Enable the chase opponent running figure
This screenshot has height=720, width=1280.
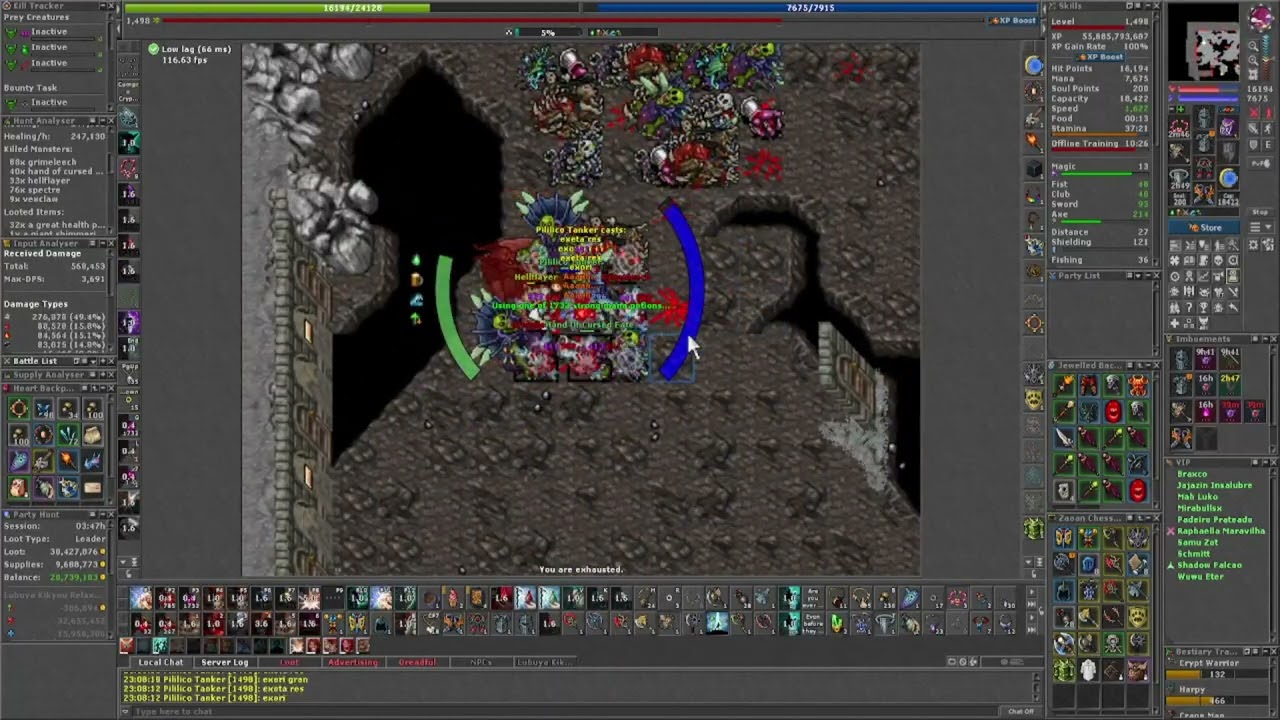pos(1268,129)
